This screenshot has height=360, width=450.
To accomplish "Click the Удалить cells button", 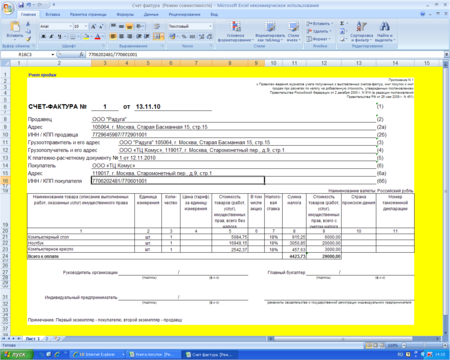I will tap(319, 31).
